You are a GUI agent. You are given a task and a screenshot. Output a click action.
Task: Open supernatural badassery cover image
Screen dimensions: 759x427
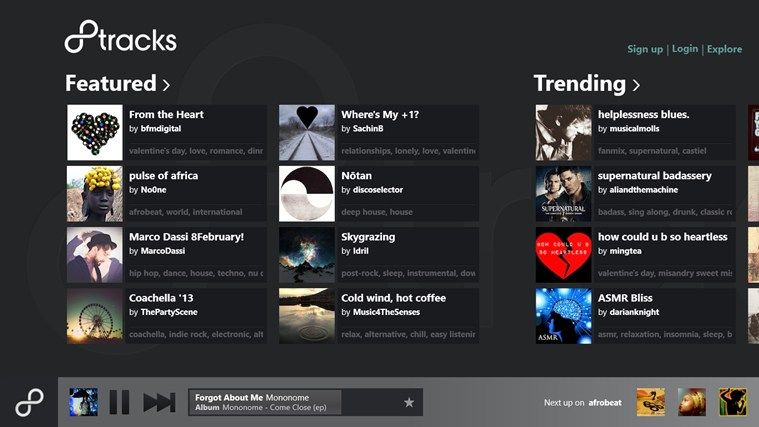pos(563,194)
